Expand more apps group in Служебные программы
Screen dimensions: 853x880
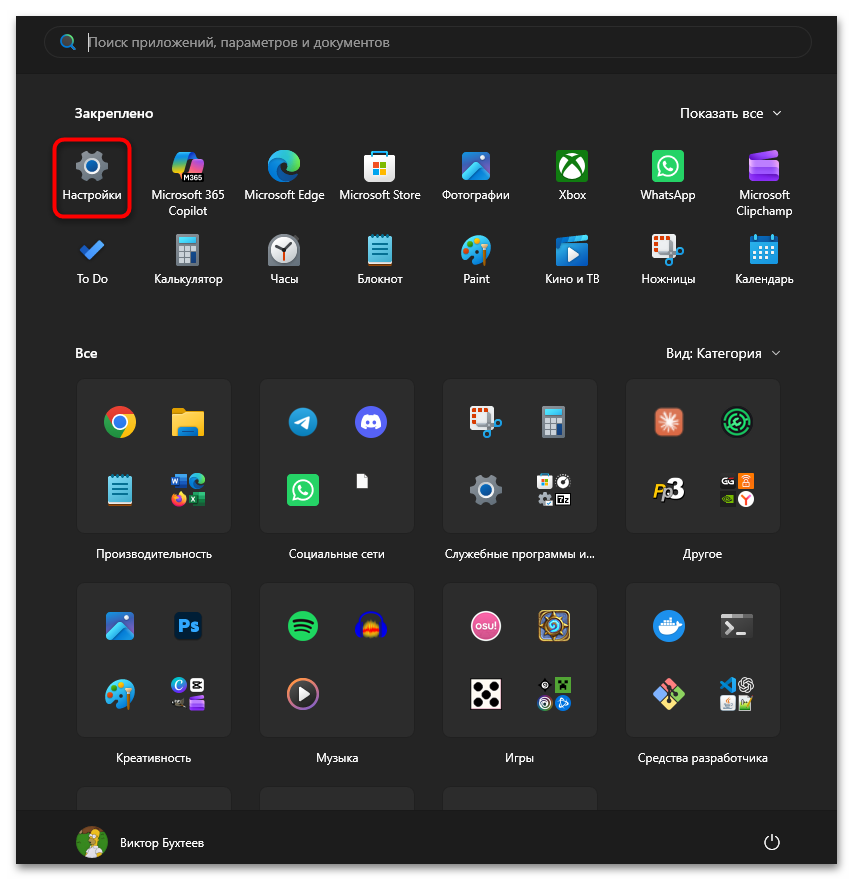pos(554,490)
